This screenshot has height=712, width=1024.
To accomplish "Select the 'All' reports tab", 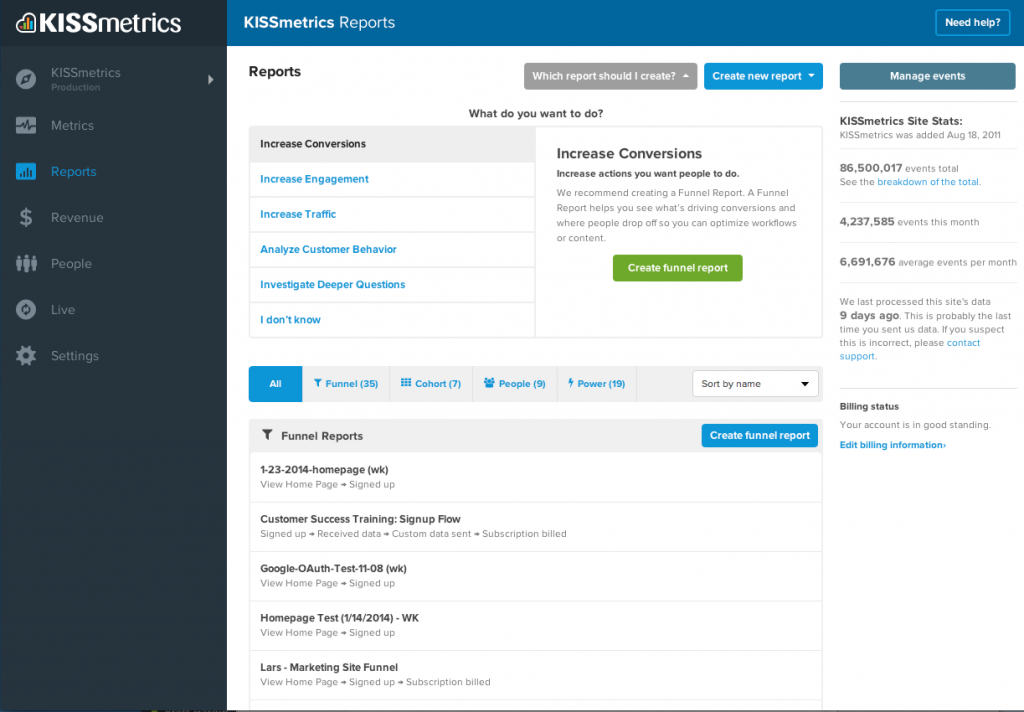I will coord(274,383).
